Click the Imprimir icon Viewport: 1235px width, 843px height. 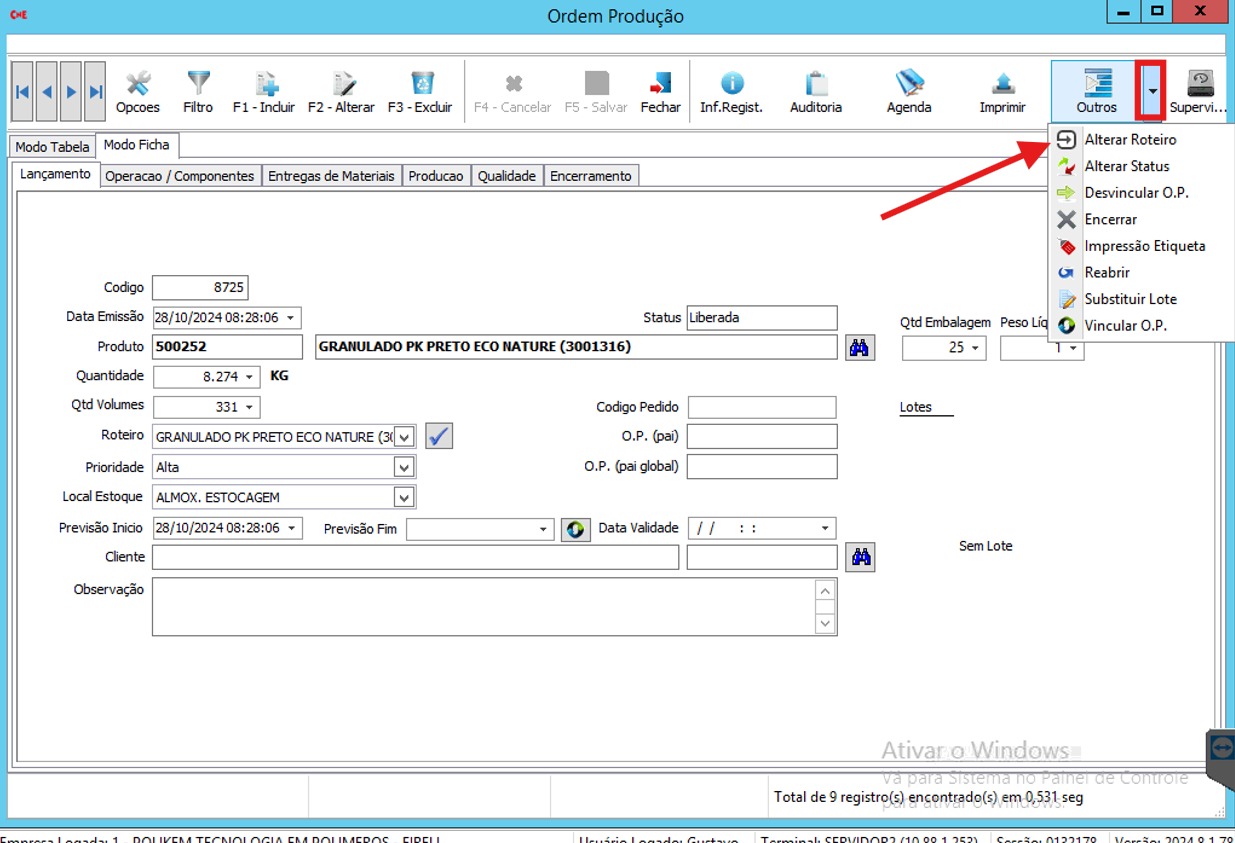(x=1002, y=84)
